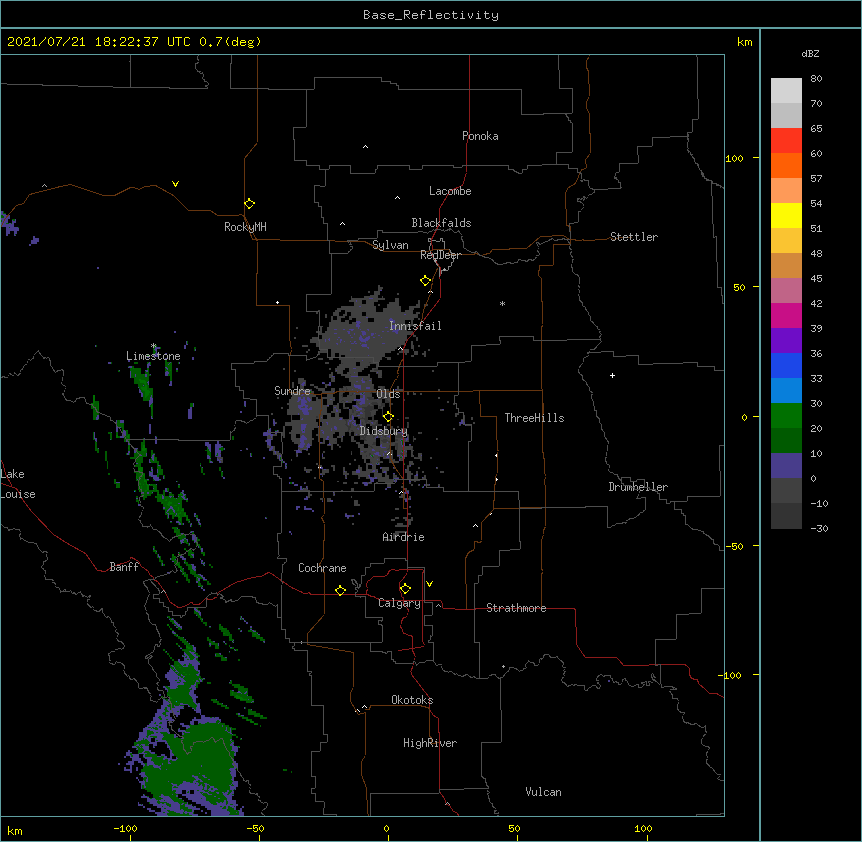
Task: Select the magenta 42-39 dBZ legend swatch
Action: [786, 315]
